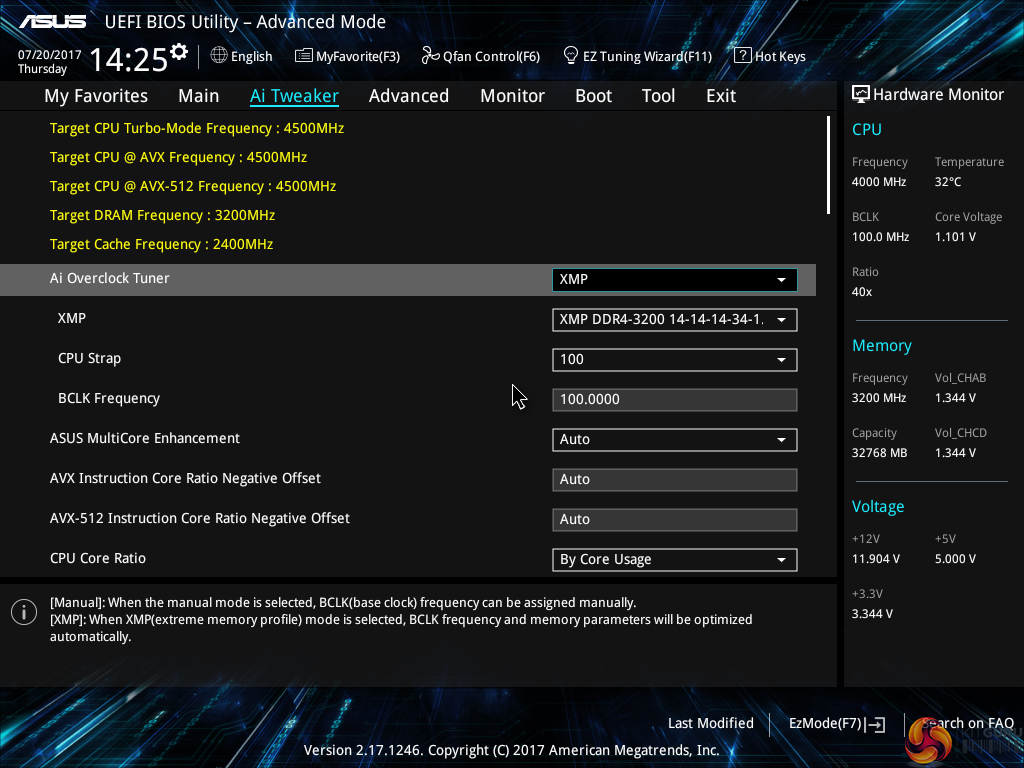Click the BCLK Frequency input field
The image size is (1024, 768).
674,400
